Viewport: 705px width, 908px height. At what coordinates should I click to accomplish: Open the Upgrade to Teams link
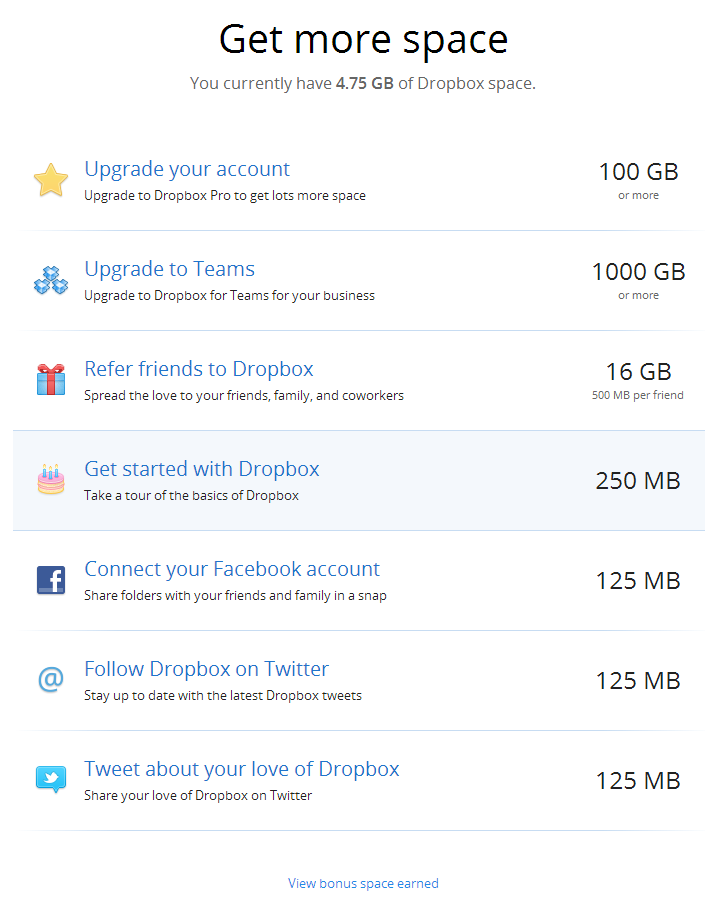pyautogui.click(x=170, y=269)
